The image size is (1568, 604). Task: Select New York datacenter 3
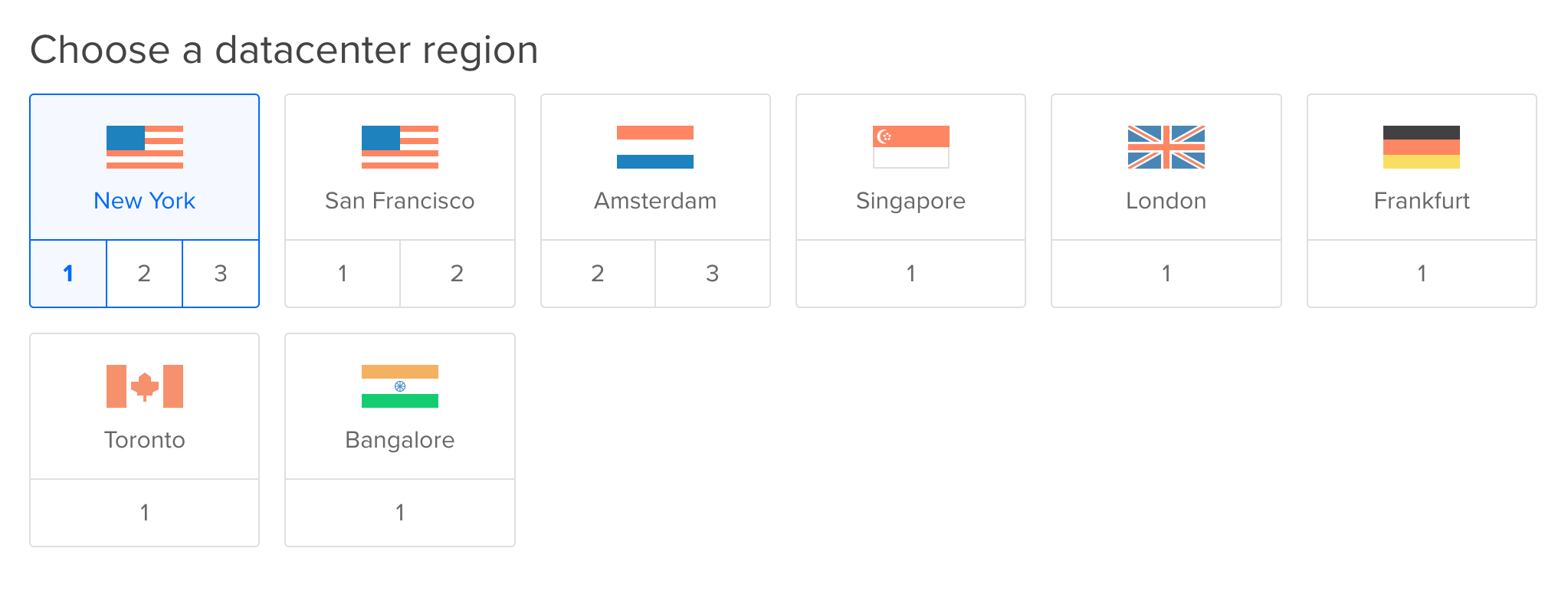[221, 274]
